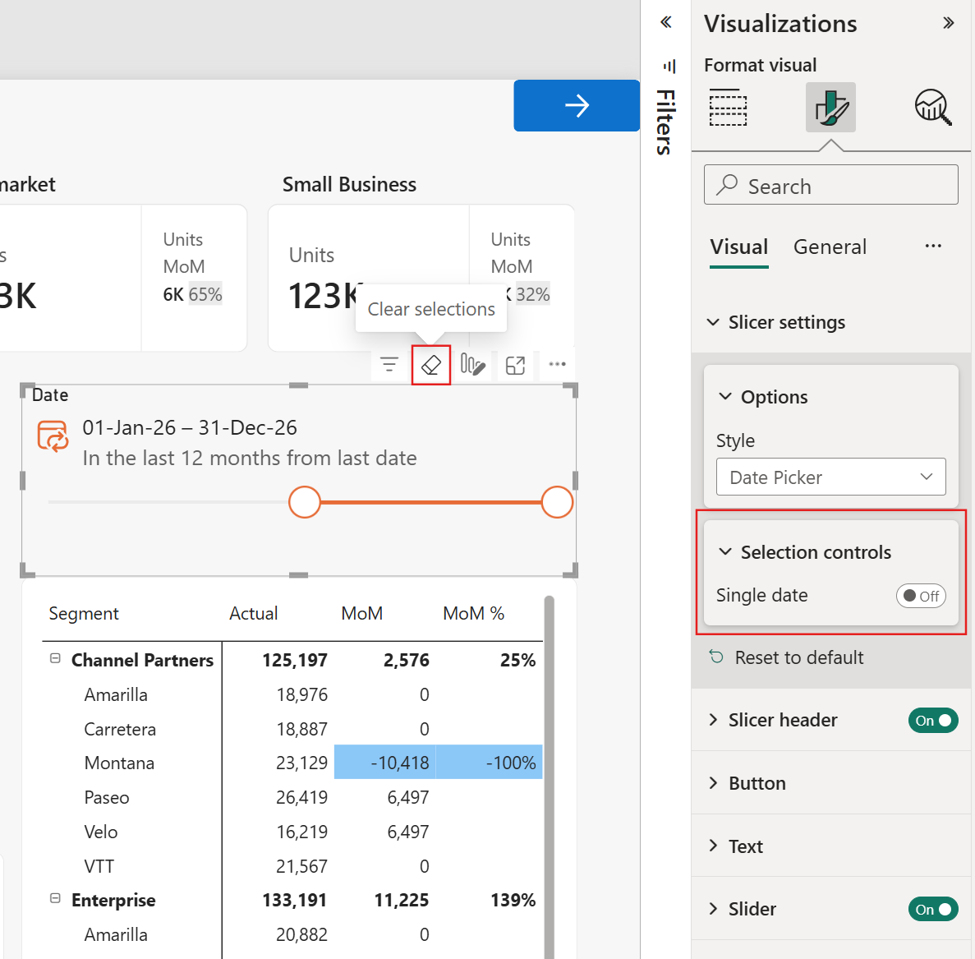Click the right handle of date slider
The width and height of the screenshot is (975, 959).
pos(557,502)
